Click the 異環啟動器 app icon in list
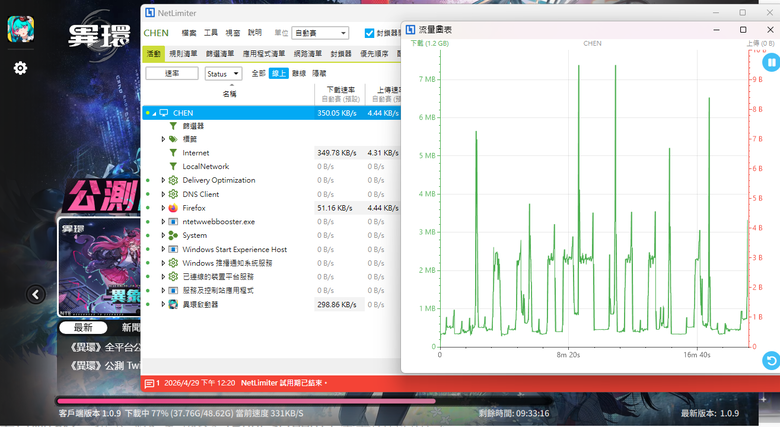This screenshot has height=427, width=780. [173, 304]
